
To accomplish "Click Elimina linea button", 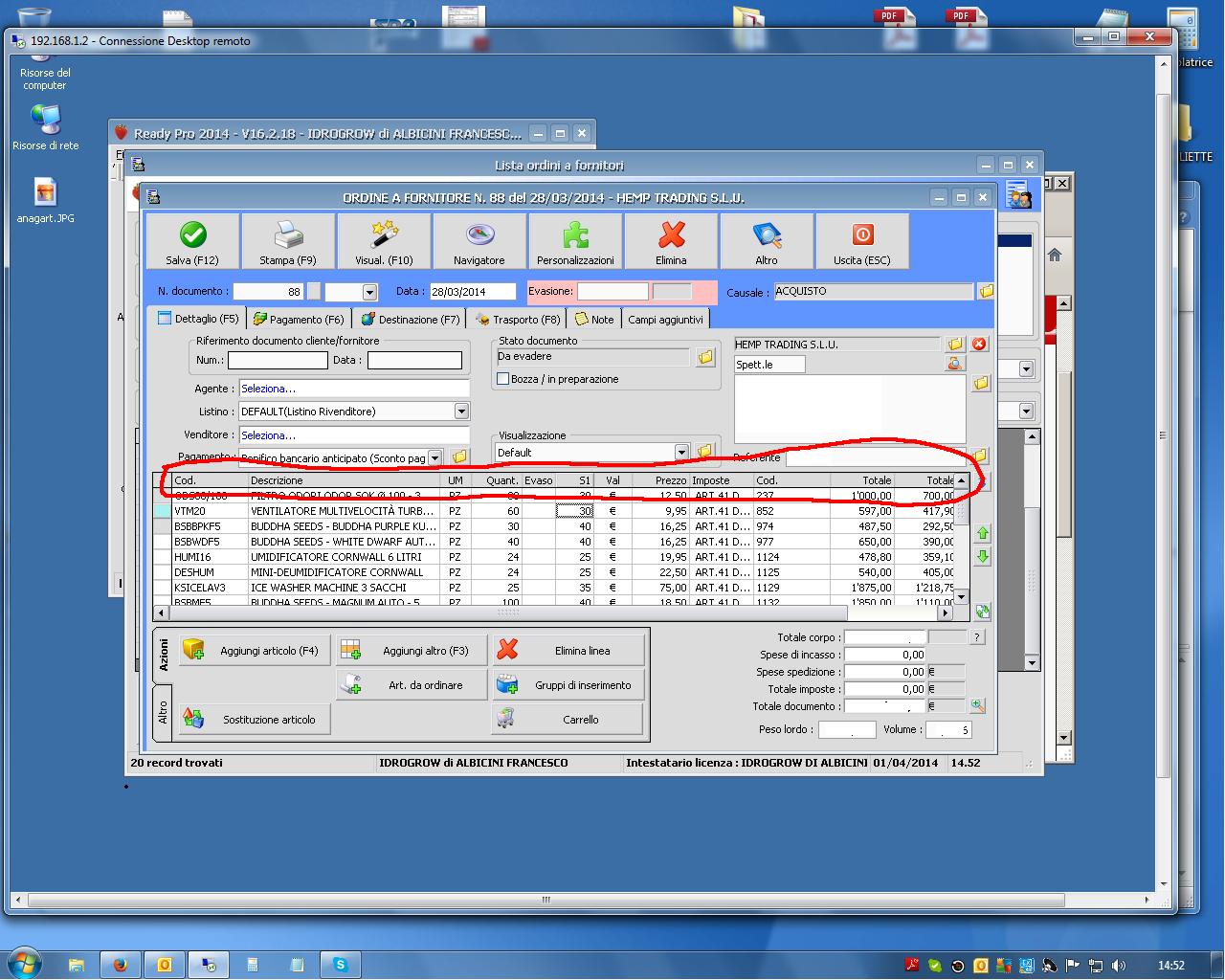I will pyautogui.click(x=568, y=651).
